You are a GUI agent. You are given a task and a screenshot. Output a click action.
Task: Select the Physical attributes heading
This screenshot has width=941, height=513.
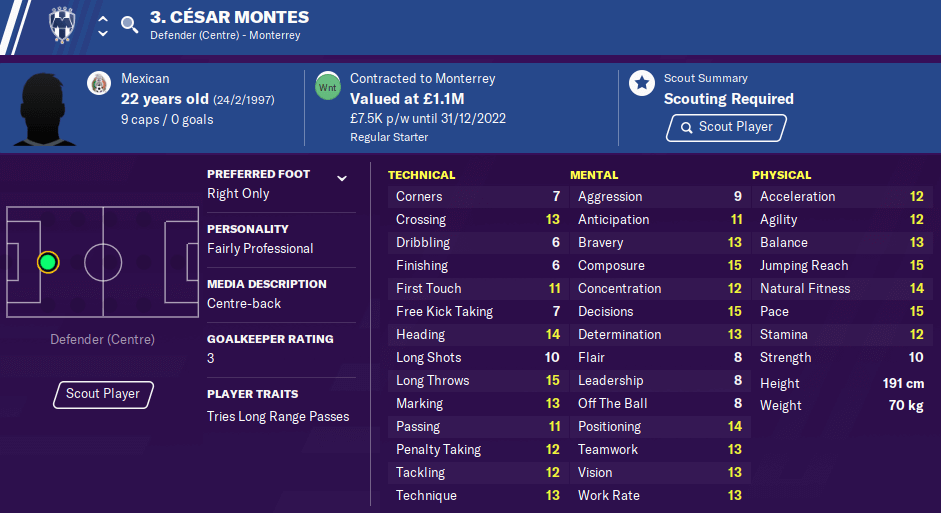[x=781, y=175]
